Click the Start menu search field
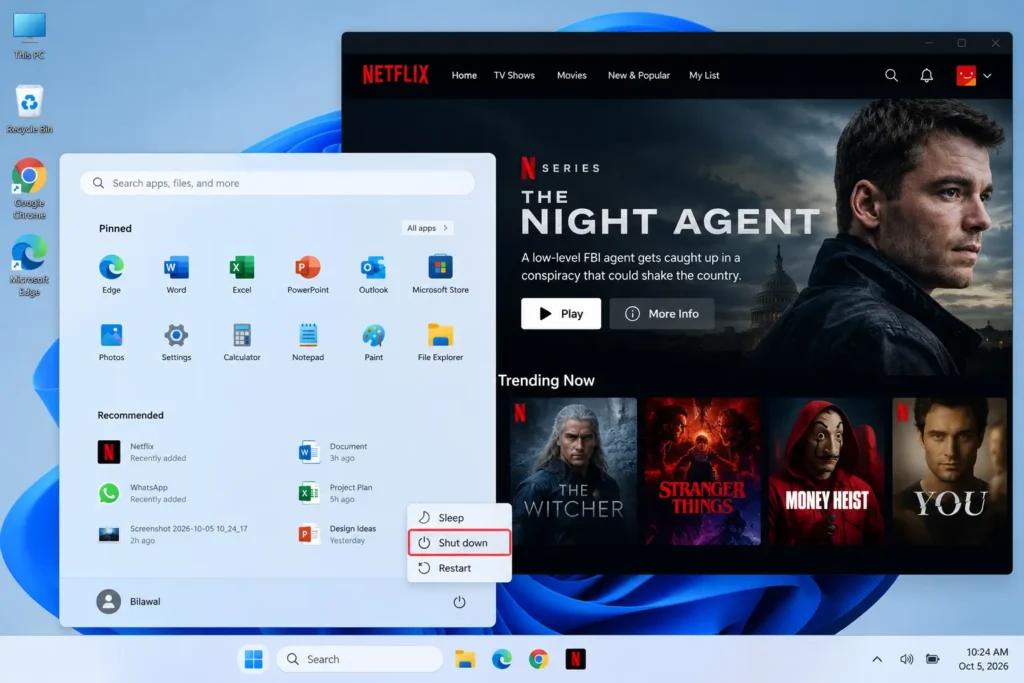The height and width of the screenshot is (683, 1024). (x=278, y=183)
